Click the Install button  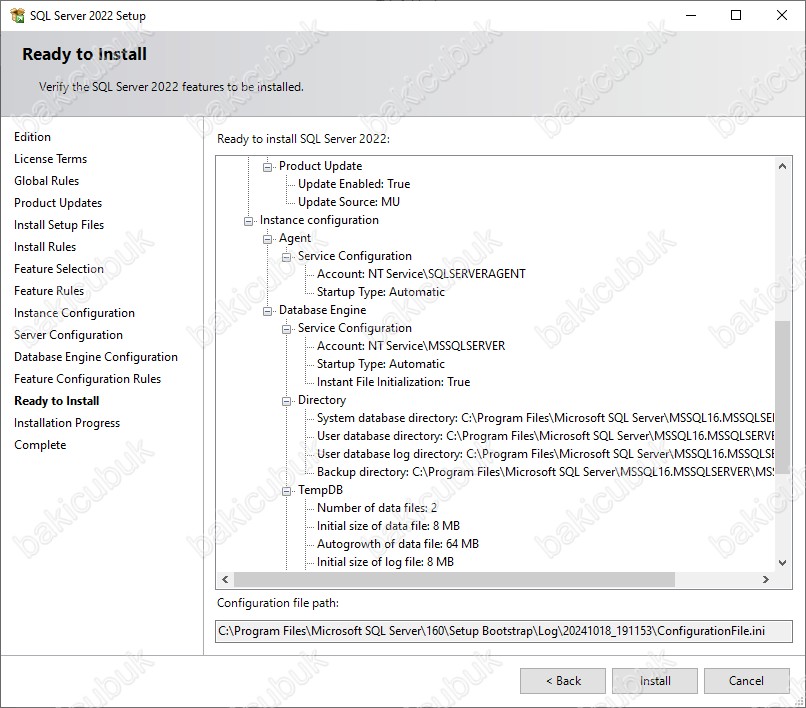tap(655, 681)
